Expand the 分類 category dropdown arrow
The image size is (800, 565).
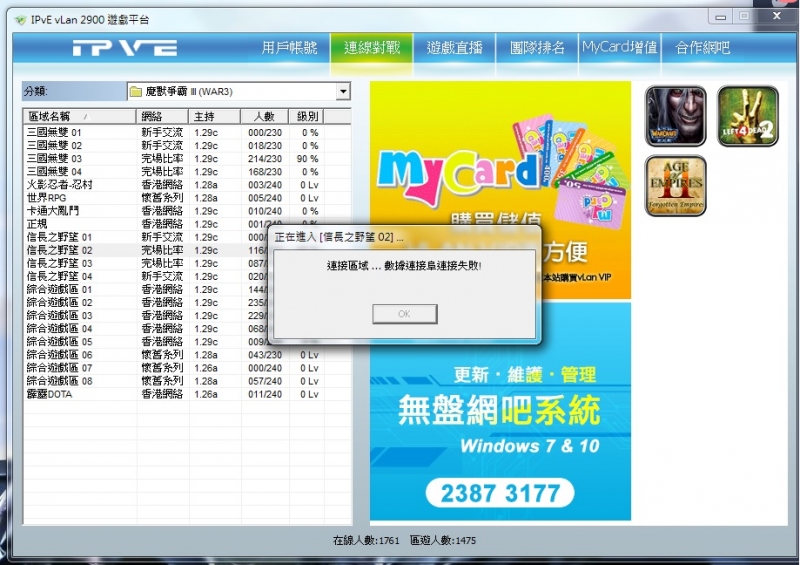pyautogui.click(x=343, y=92)
